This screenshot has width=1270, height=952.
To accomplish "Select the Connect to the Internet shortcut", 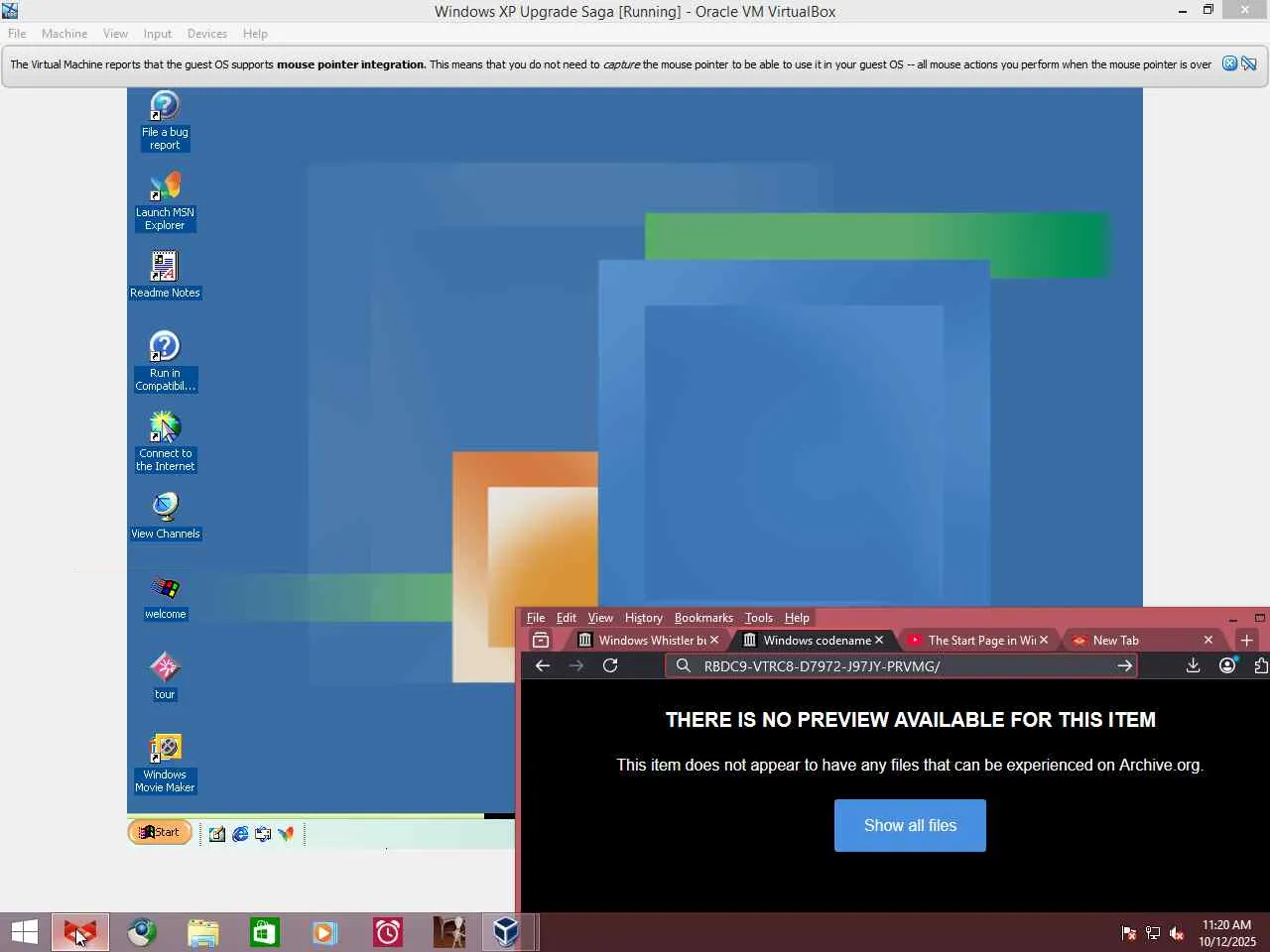I will click(165, 442).
